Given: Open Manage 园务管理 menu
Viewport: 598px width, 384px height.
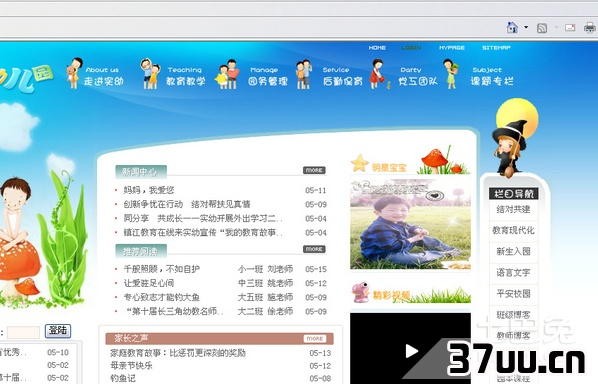Looking at the screenshot, I should pyautogui.click(x=268, y=76).
